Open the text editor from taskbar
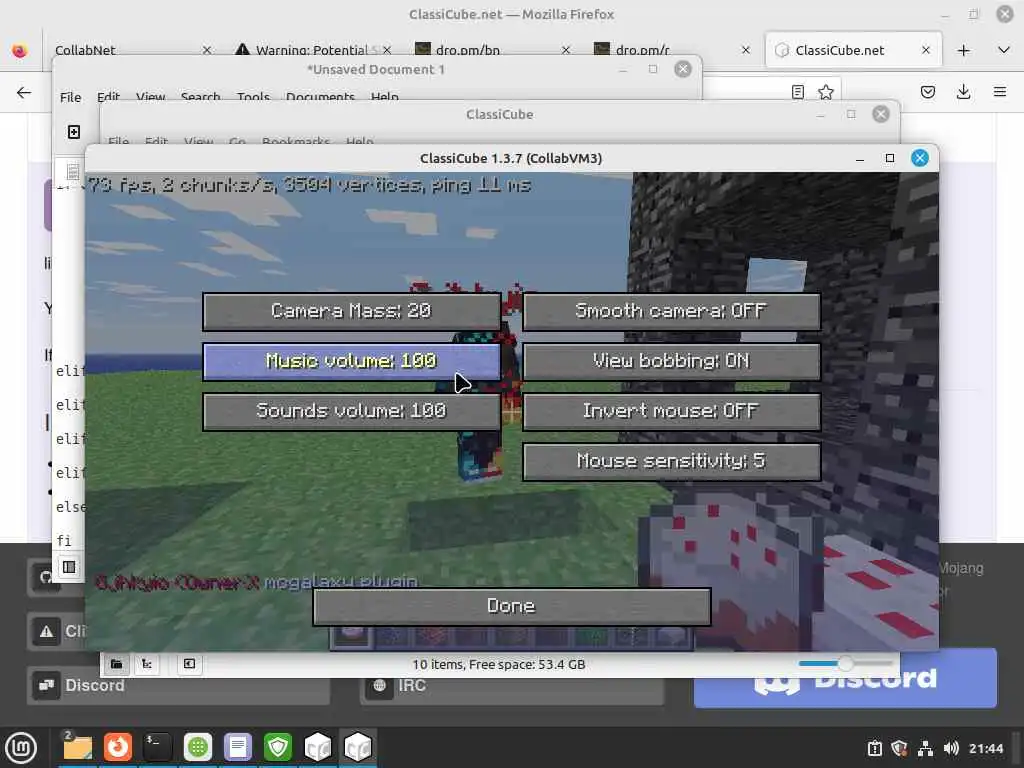 [238, 748]
